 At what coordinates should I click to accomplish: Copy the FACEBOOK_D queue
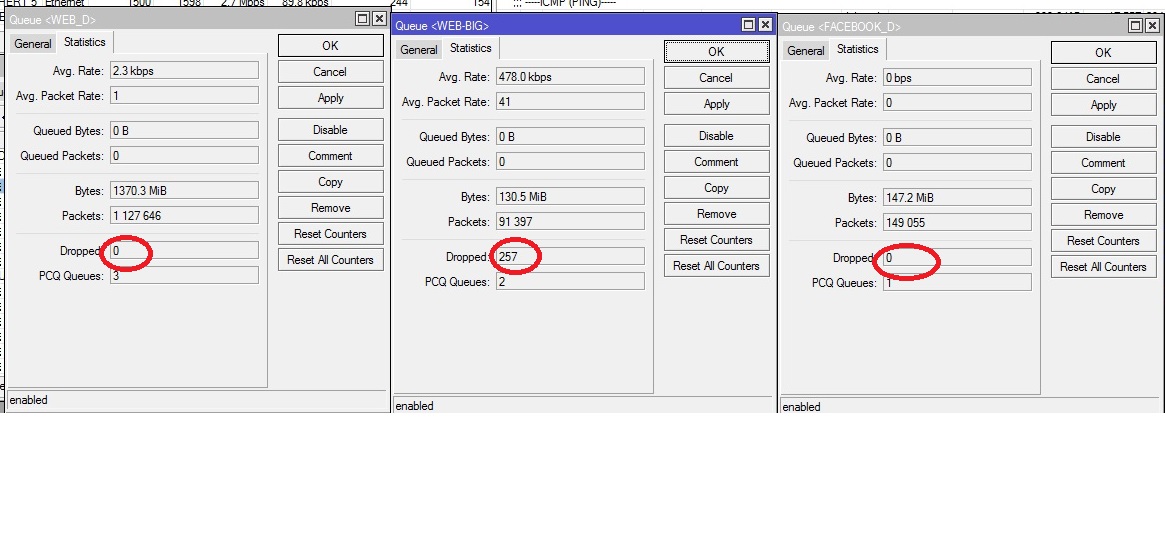pos(1103,189)
